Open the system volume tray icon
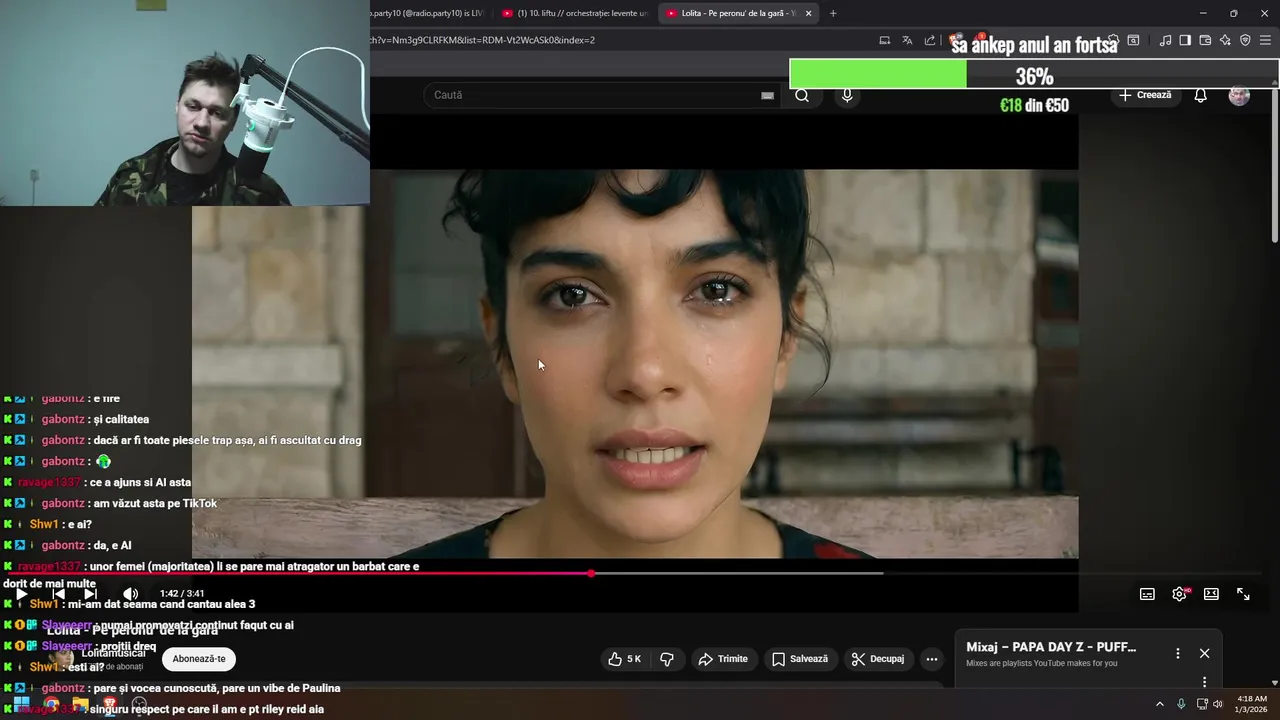 coord(1218,704)
